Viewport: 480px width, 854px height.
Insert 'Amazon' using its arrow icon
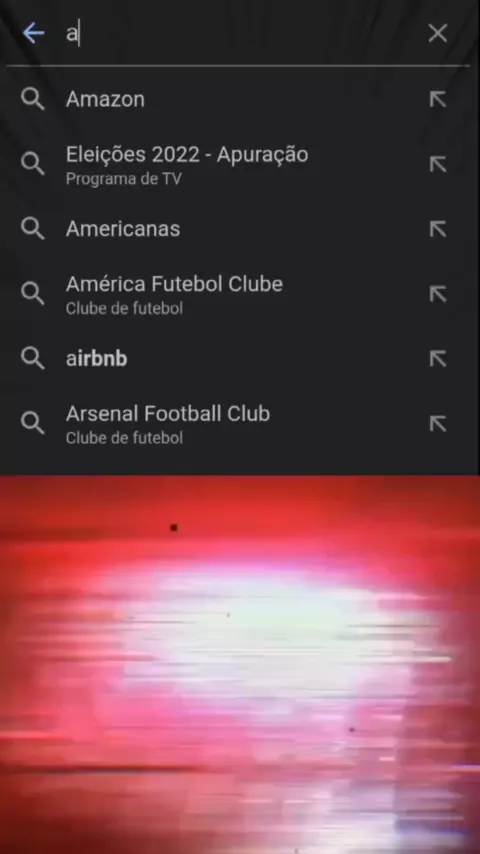coord(438,99)
